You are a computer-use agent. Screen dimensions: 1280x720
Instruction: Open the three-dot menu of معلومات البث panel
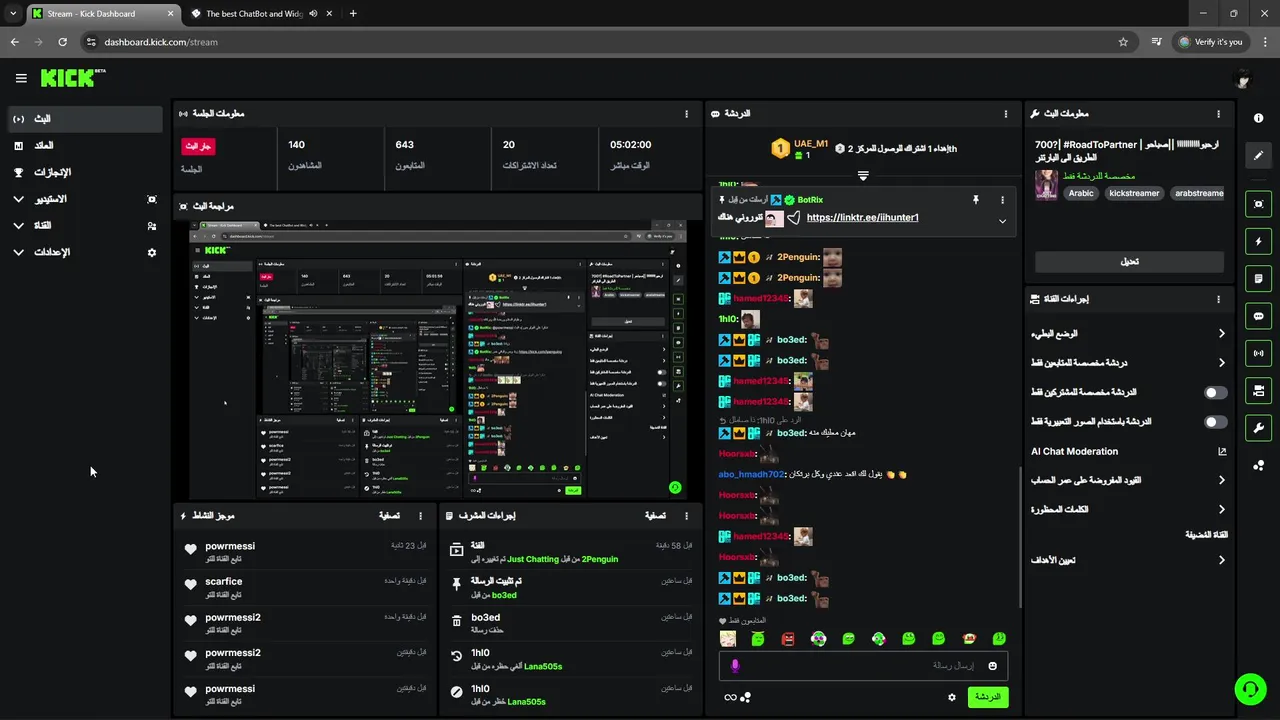click(x=1218, y=114)
